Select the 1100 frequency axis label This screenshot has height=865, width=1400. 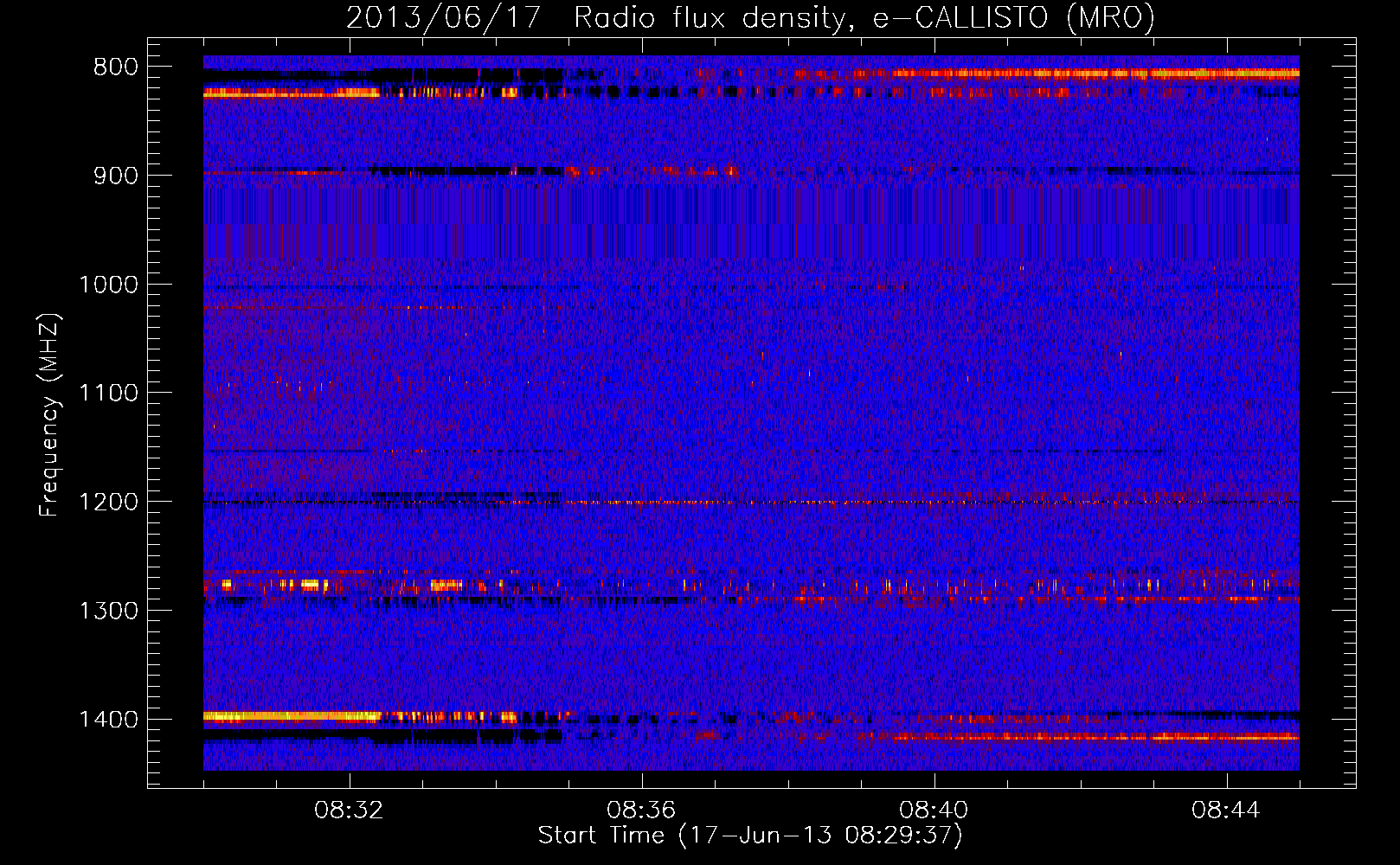(x=108, y=394)
